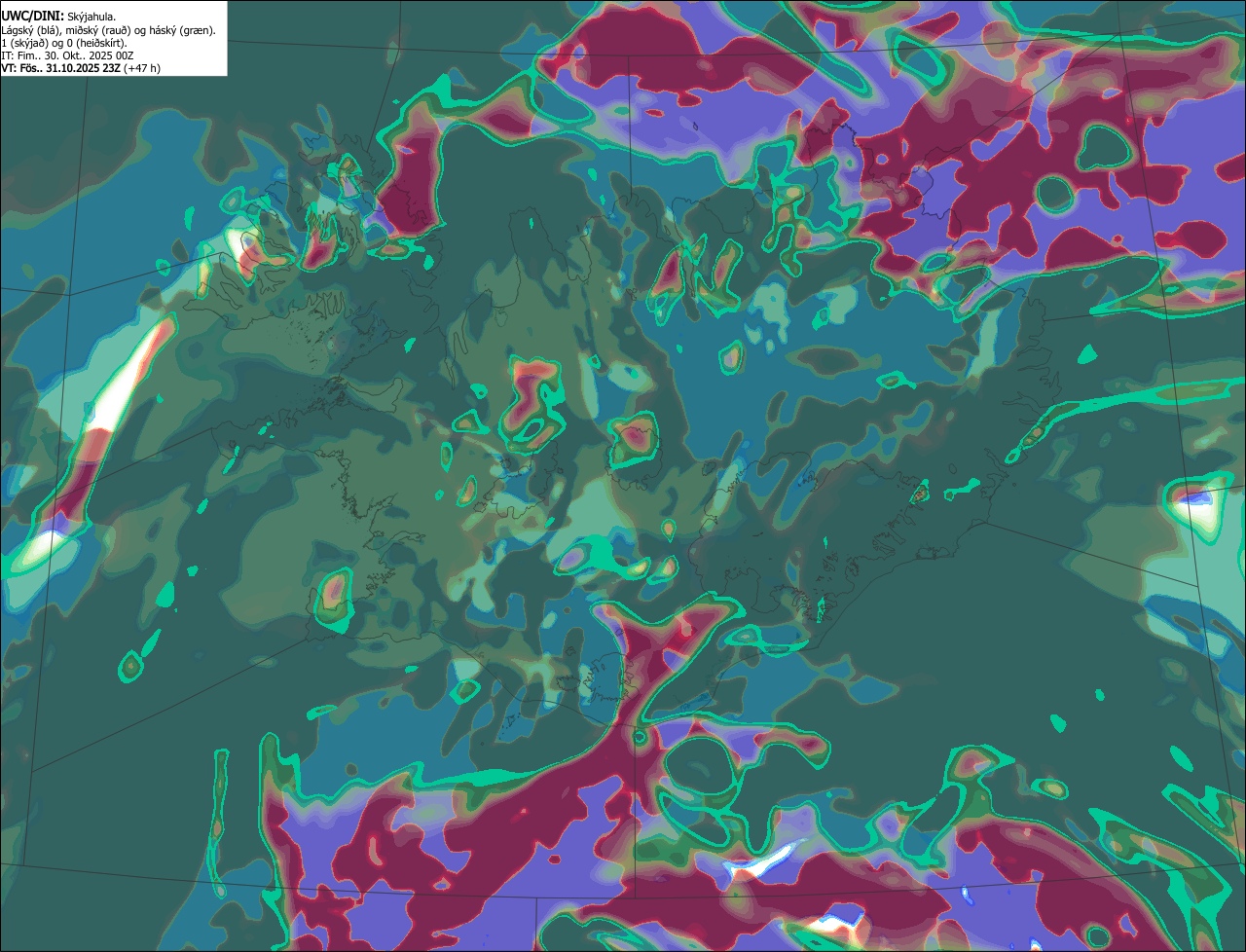
Task: Click the "(+47 h)" forecast offset text
Action: pyautogui.click(x=142, y=68)
